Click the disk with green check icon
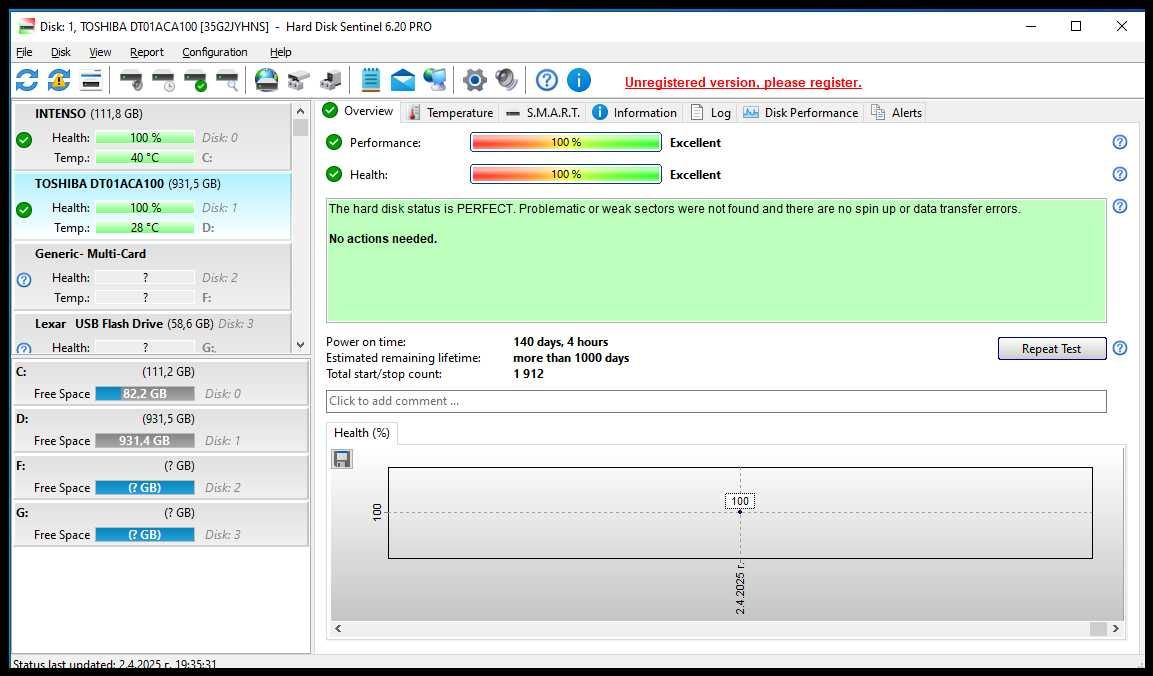This screenshot has width=1153, height=676. pos(196,79)
